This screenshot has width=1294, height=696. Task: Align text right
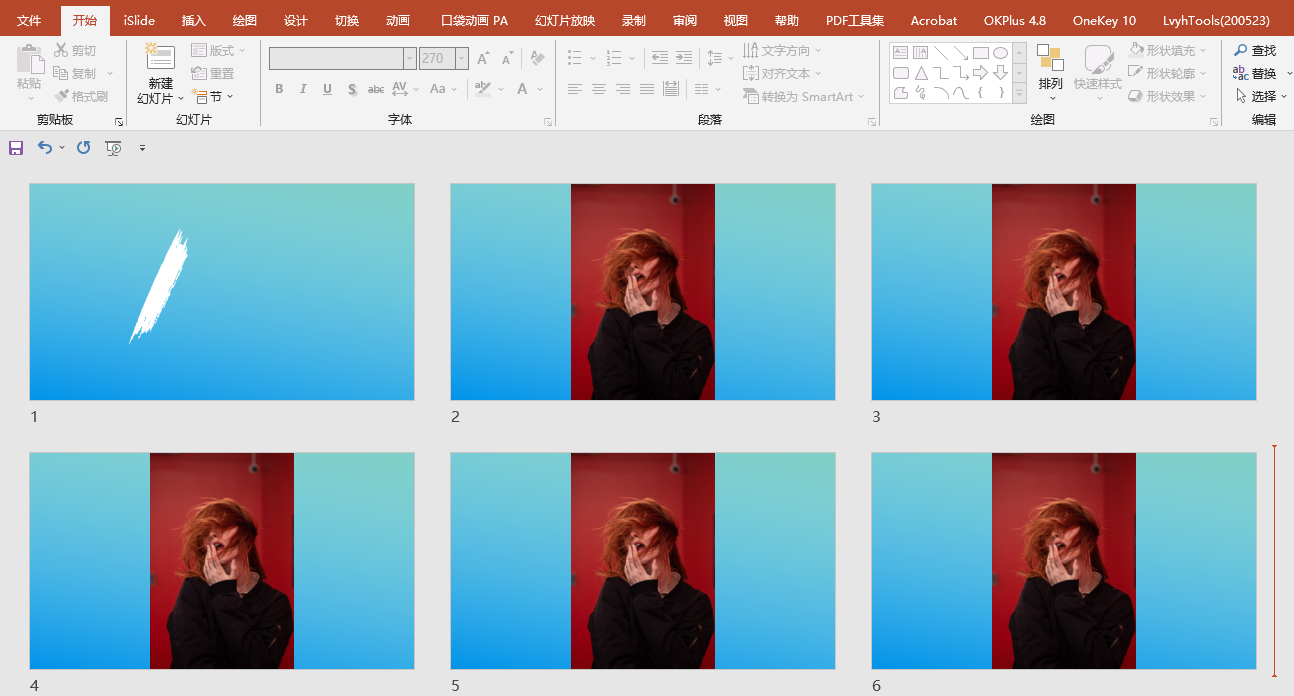(x=622, y=89)
